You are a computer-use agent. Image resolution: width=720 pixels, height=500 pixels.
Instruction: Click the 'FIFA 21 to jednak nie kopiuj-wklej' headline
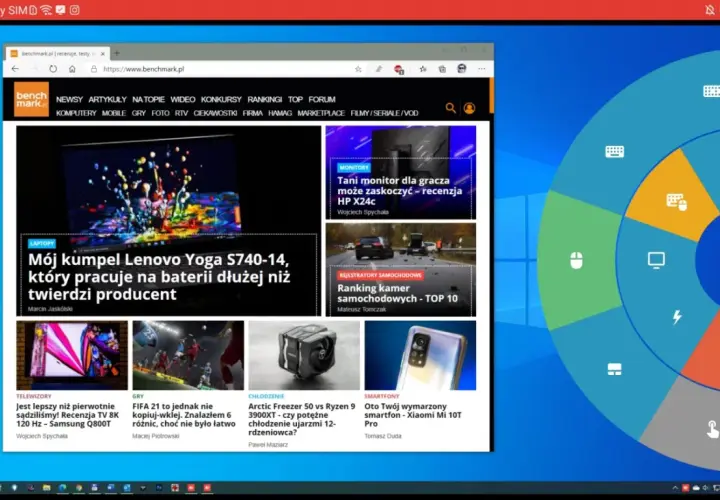coord(184,415)
